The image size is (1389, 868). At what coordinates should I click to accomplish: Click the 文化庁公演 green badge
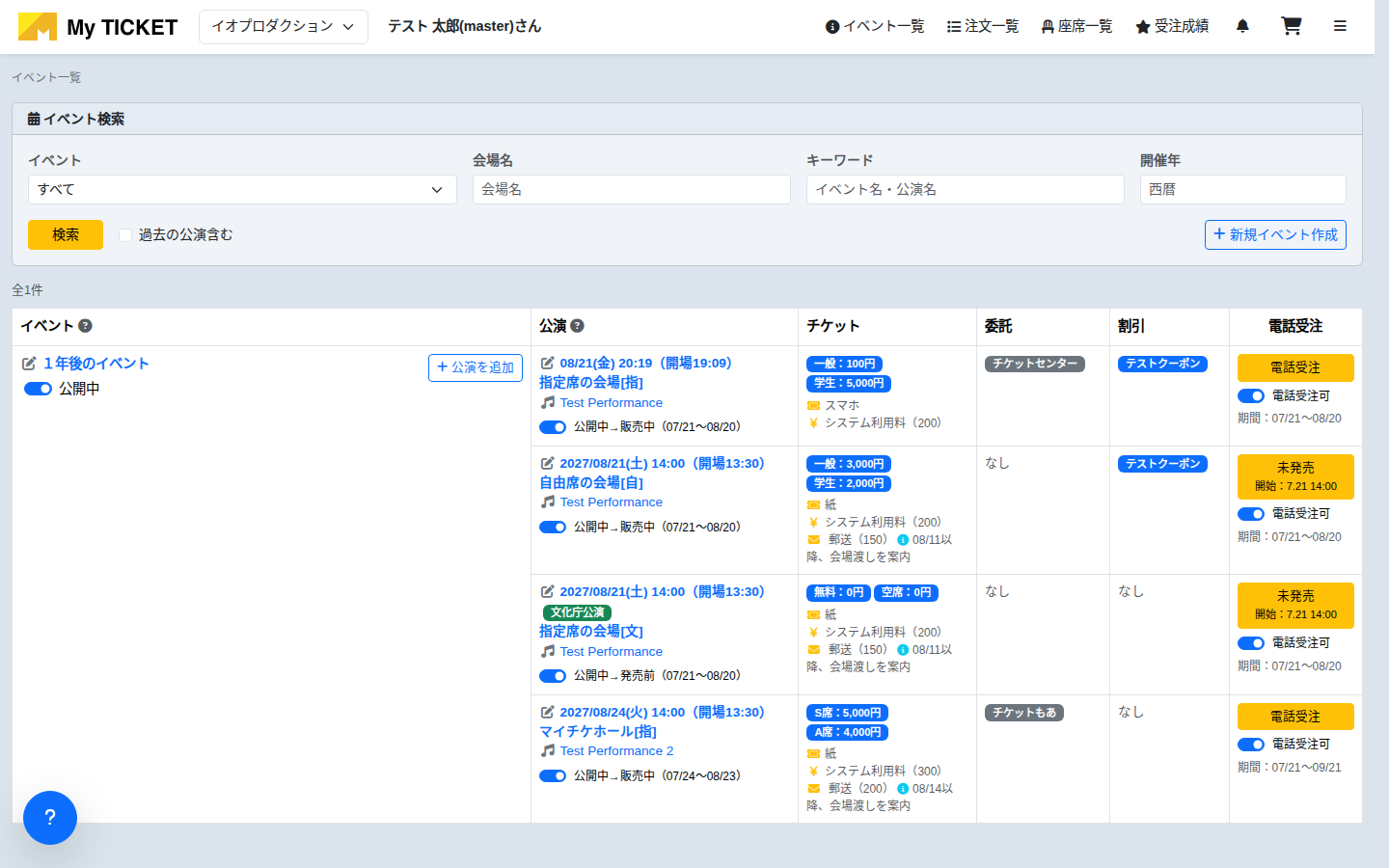577,612
